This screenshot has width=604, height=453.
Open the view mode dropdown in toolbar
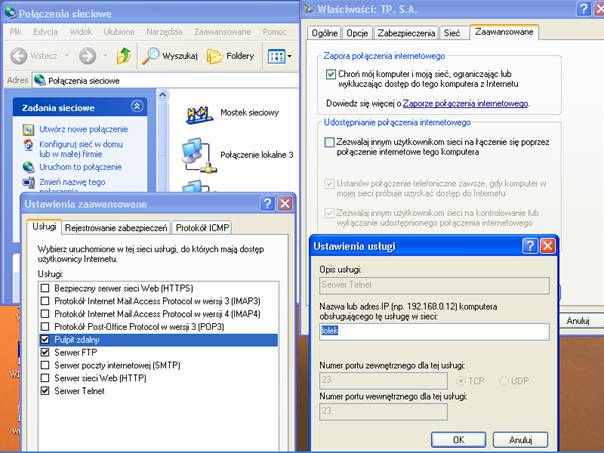pos(279,56)
